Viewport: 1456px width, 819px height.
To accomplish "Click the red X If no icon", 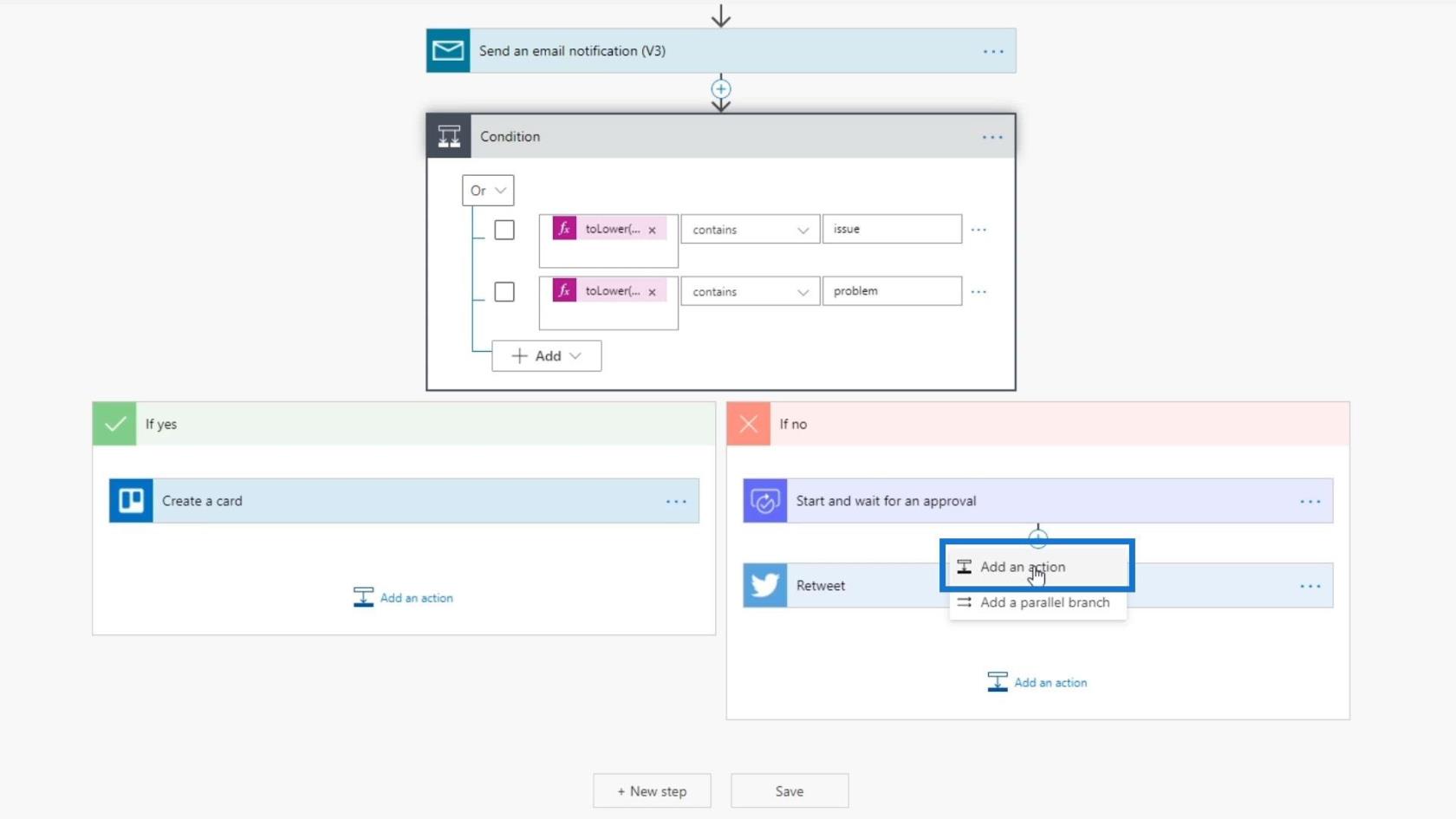I will point(749,424).
